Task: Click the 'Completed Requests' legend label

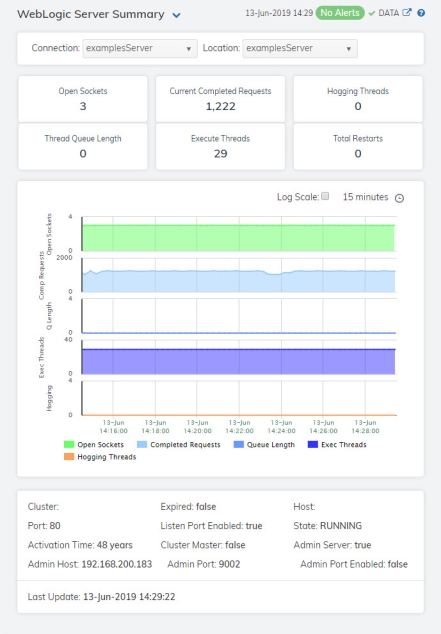Action: (186, 444)
